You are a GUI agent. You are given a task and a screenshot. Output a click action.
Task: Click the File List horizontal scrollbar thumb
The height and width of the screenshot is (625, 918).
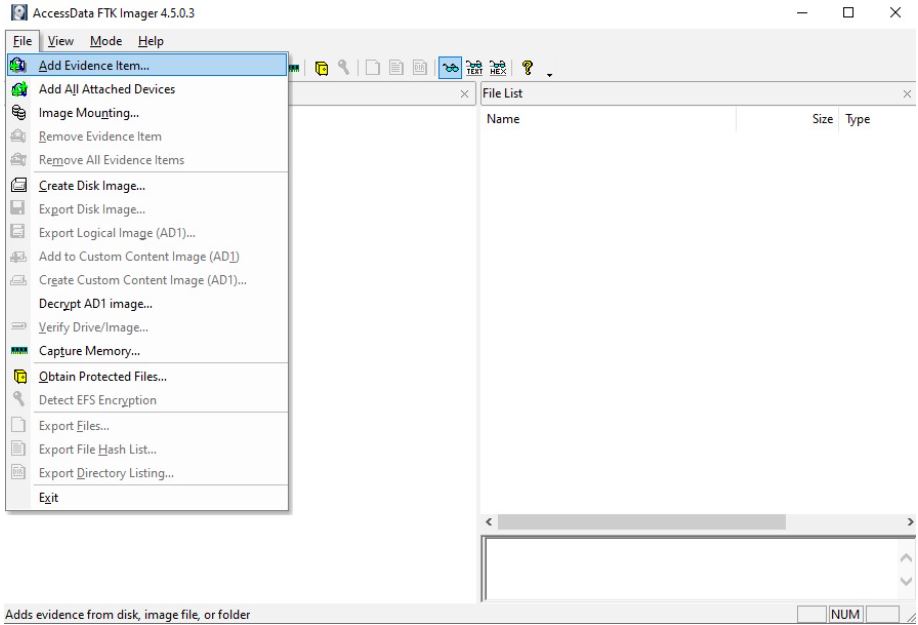(641, 521)
